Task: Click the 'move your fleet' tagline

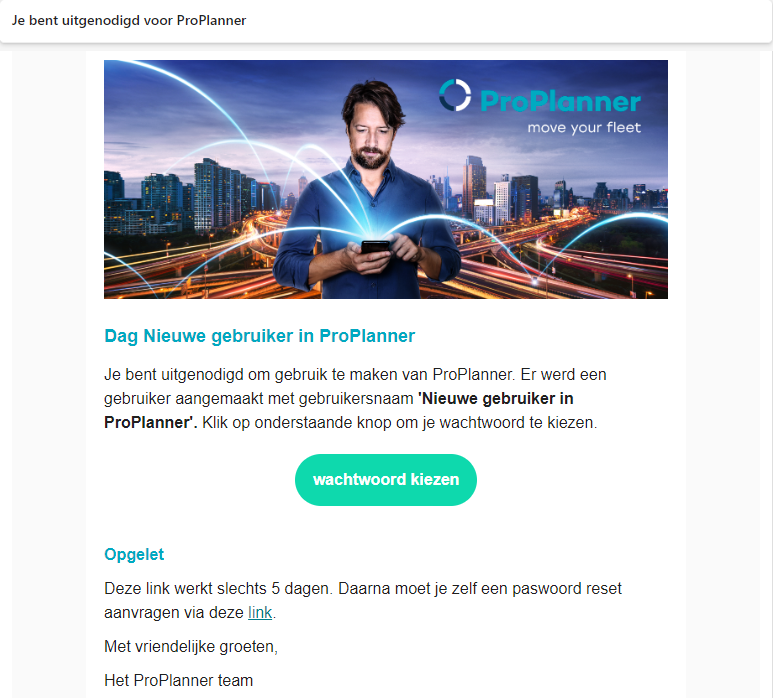Action: click(584, 128)
